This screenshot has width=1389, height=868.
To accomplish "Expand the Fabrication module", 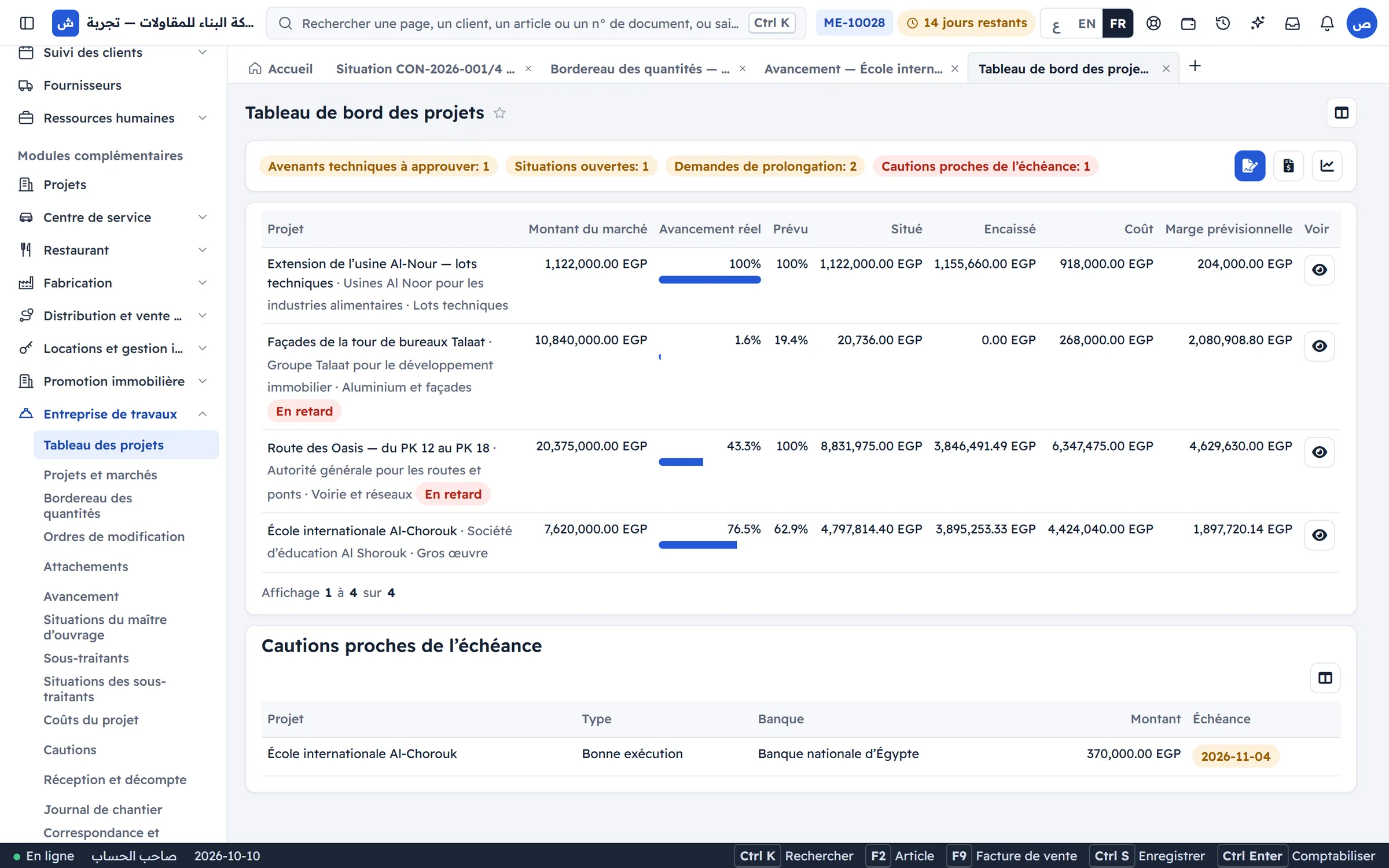I will point(203,283).
